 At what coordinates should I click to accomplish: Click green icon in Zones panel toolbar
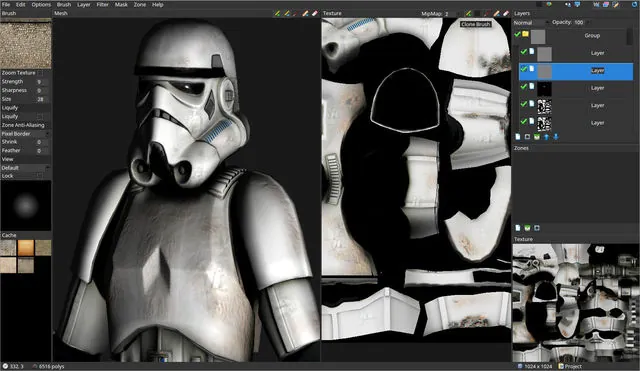point(527,228)
